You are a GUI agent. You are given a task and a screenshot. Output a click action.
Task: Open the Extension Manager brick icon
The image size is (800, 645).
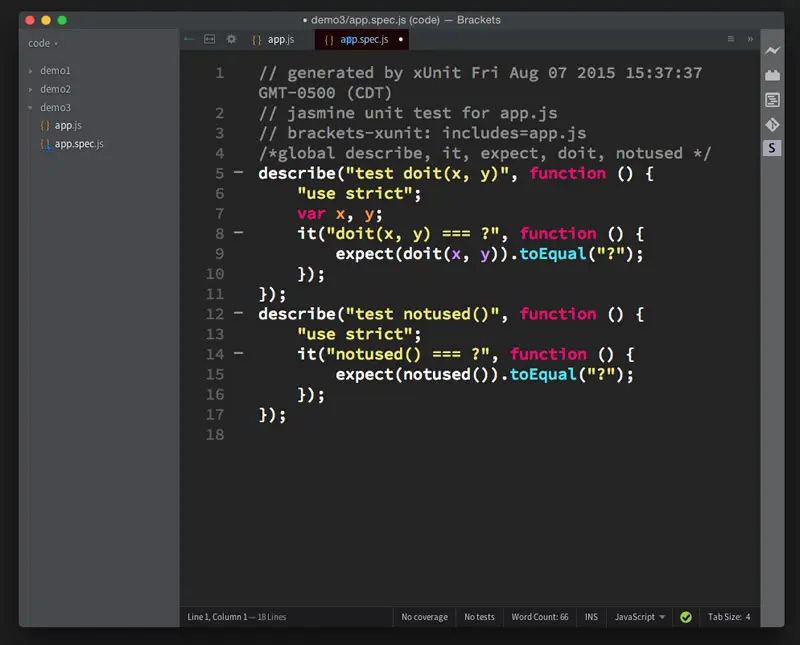(772, 75)
